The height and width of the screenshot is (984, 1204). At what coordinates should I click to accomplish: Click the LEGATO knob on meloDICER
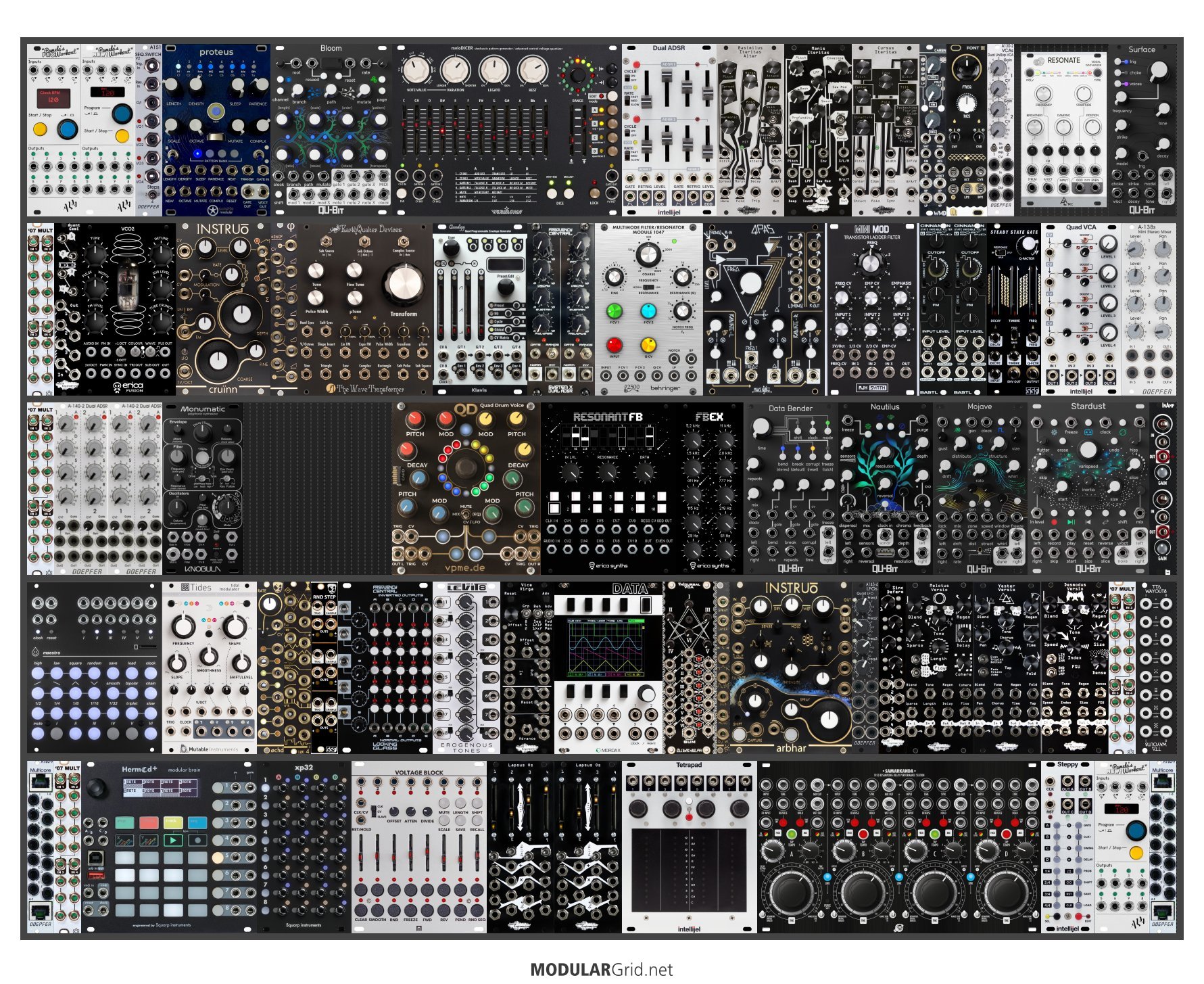click(x=494, y=70)
